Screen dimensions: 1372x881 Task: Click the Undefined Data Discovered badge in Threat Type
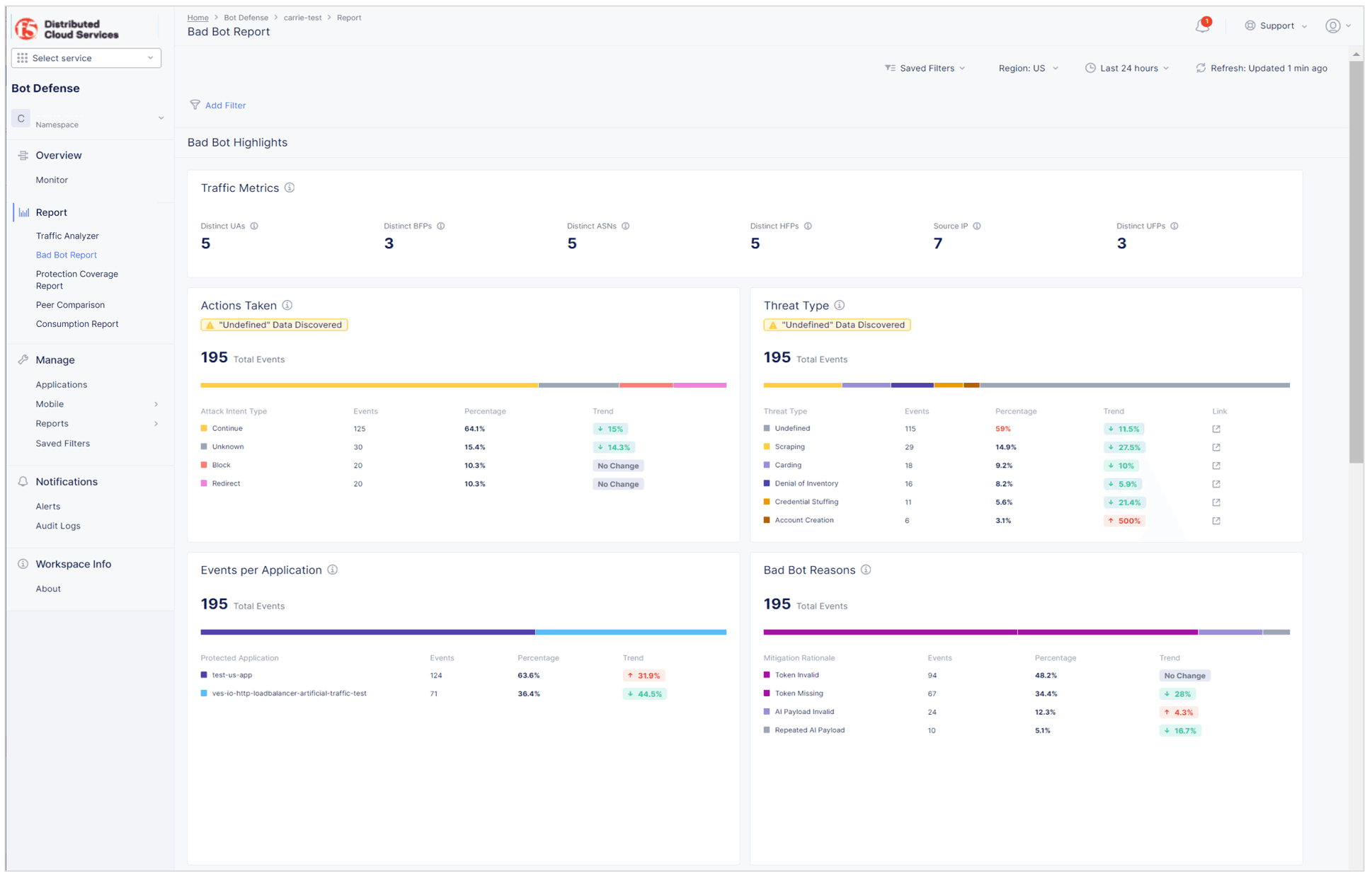pyautogui.click(x=837, y=326)
